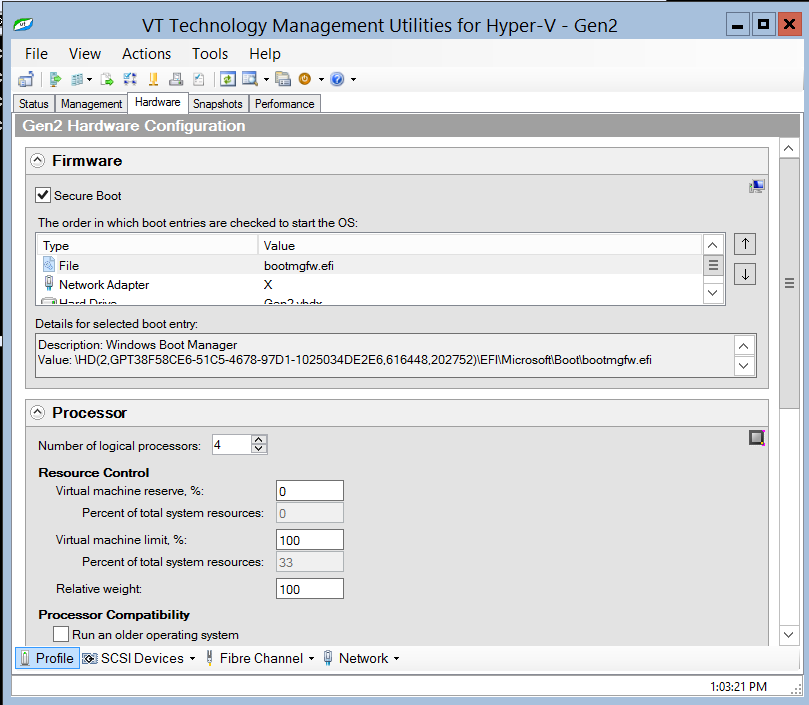Move selected boot entry down with arrow button

coord(745,271)
